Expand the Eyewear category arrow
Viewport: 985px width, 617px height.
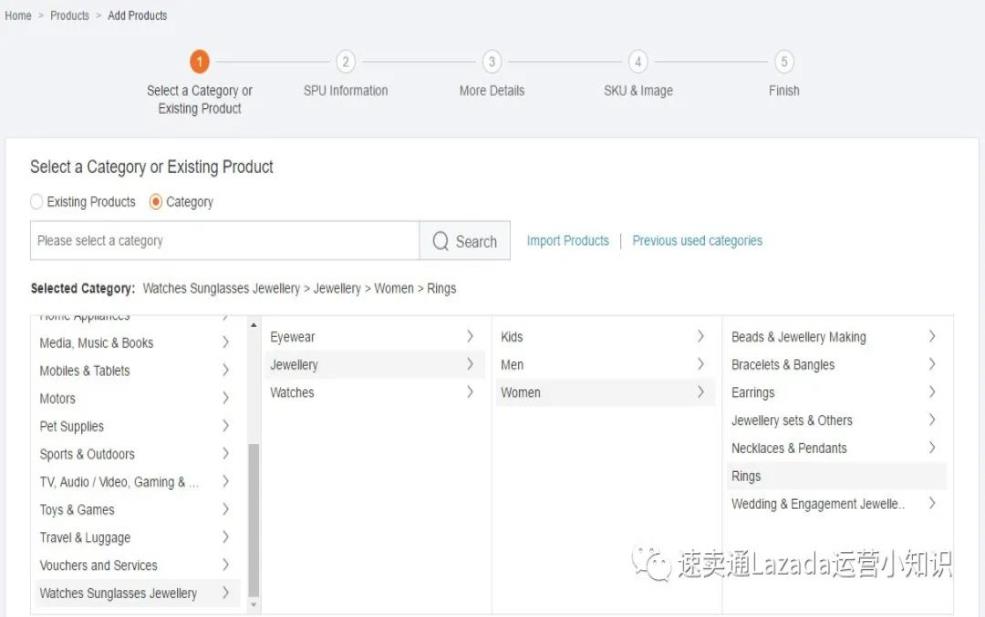pos(470,337)
